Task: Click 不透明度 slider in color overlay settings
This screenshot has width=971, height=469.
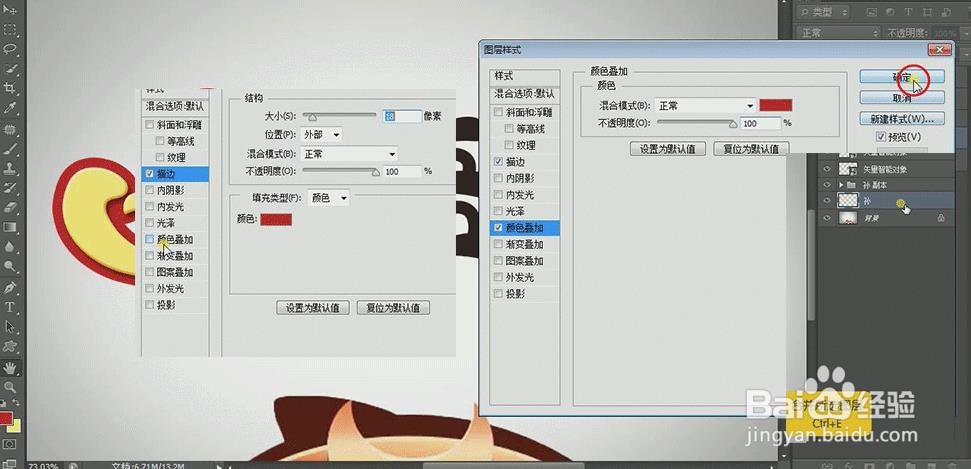Action: (696, 123)
